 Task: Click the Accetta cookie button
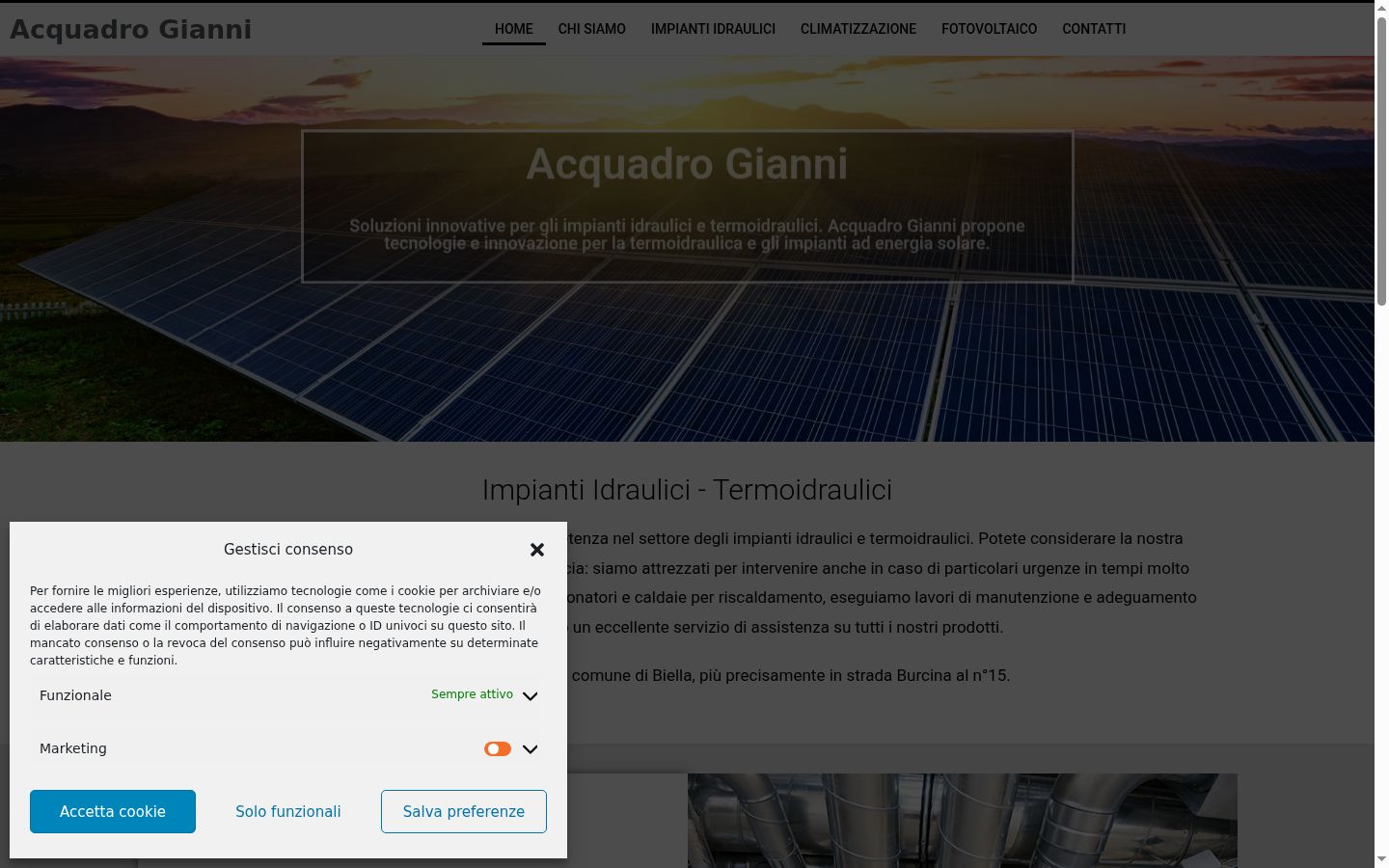[113, 812]
